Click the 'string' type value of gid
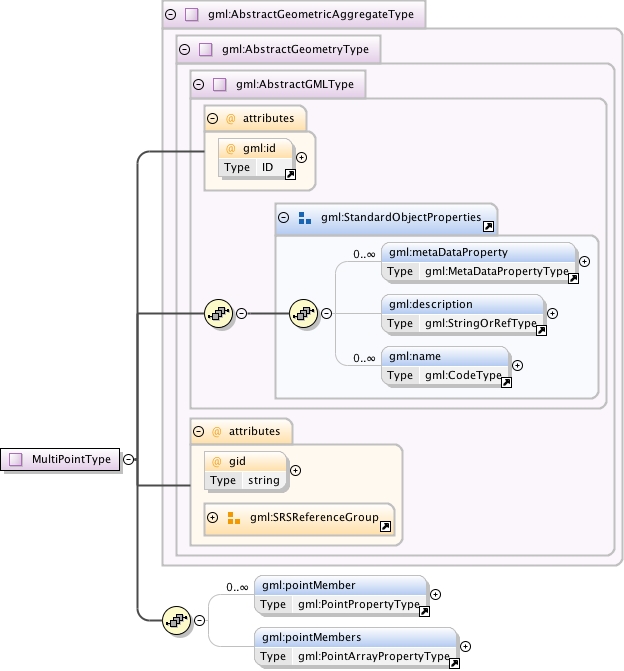Screen dimensions: 624x671 point(264,481)
